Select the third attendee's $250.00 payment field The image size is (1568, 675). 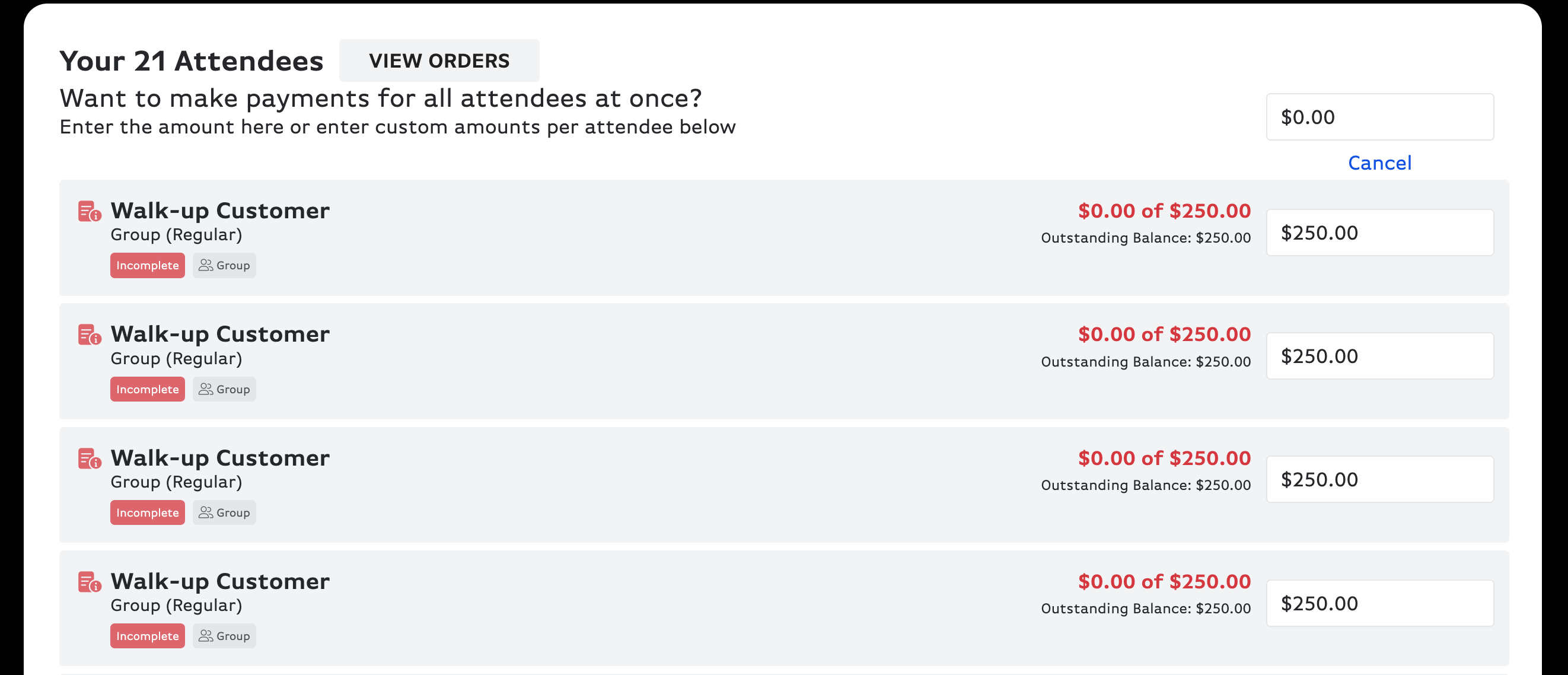point(1379,479)
